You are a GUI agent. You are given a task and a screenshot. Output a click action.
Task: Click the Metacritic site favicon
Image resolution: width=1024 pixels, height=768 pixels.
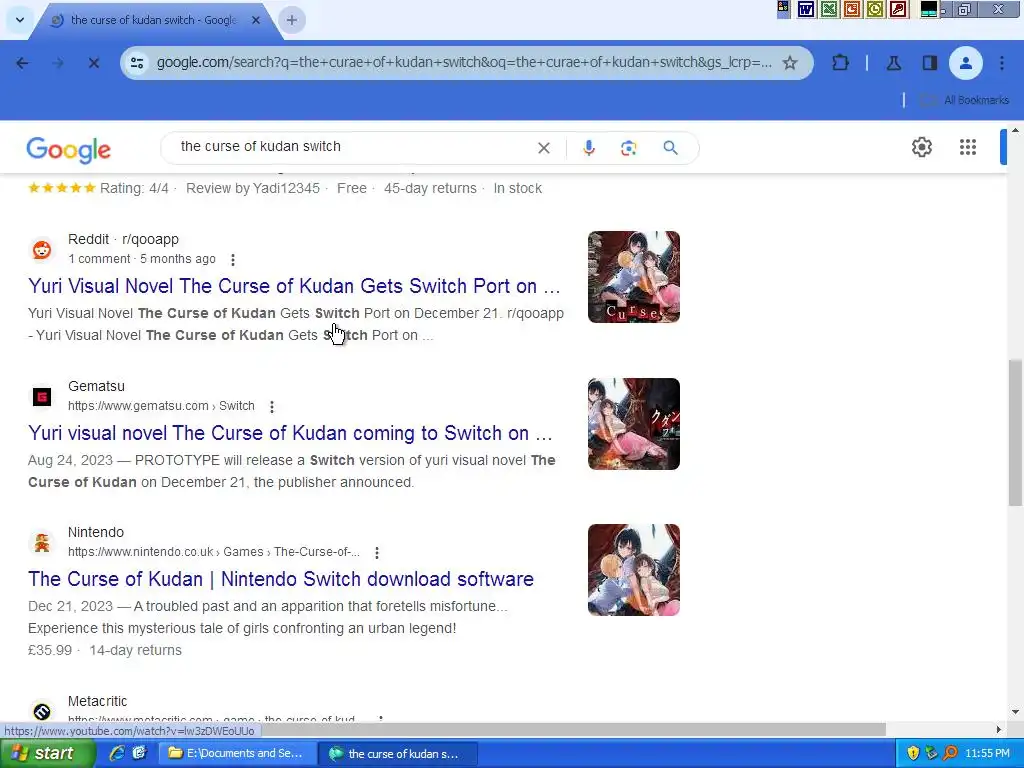42,711
